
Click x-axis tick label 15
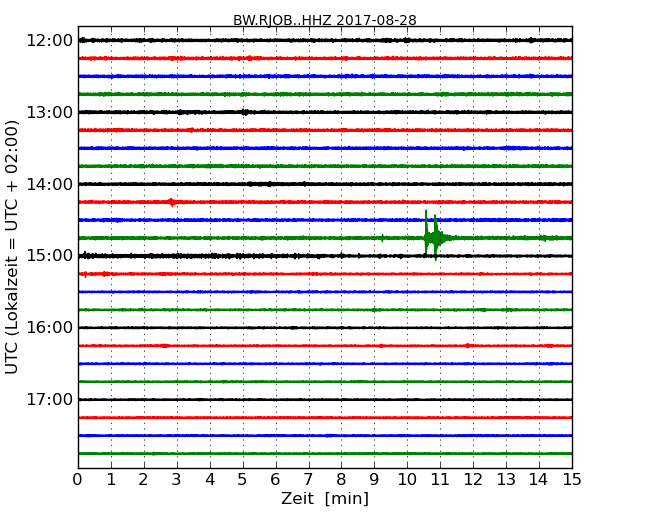pos(572,480)
